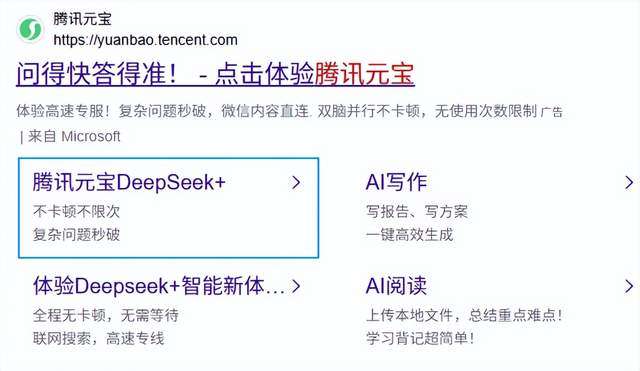Click the 腾讯元宝DeepSeek+ sitelink title
Viewport: 640px width, 371px height.
tap(129, 182)
